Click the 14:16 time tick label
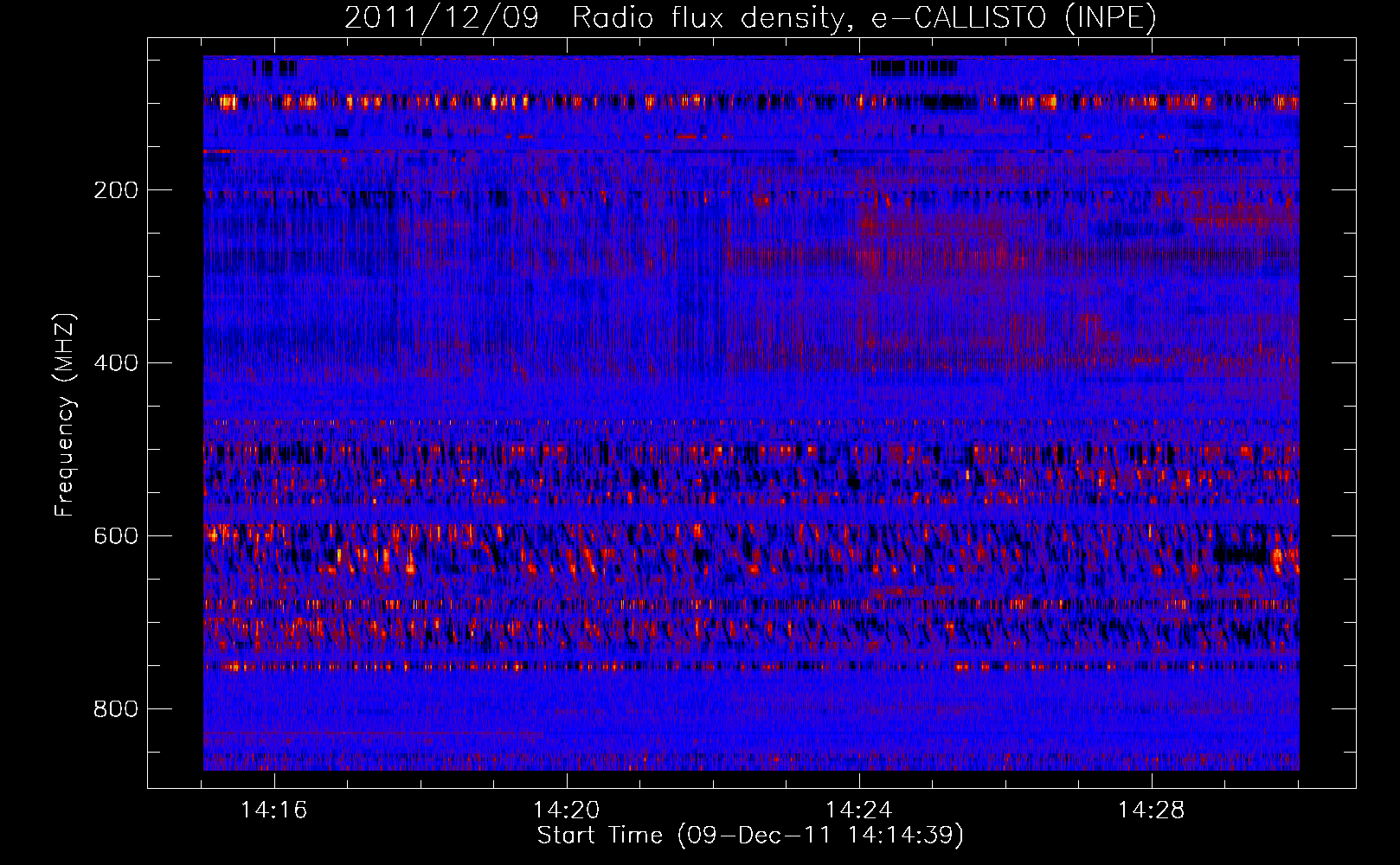1400x865 pixels. pyautogui.click(x=274, y=811)
